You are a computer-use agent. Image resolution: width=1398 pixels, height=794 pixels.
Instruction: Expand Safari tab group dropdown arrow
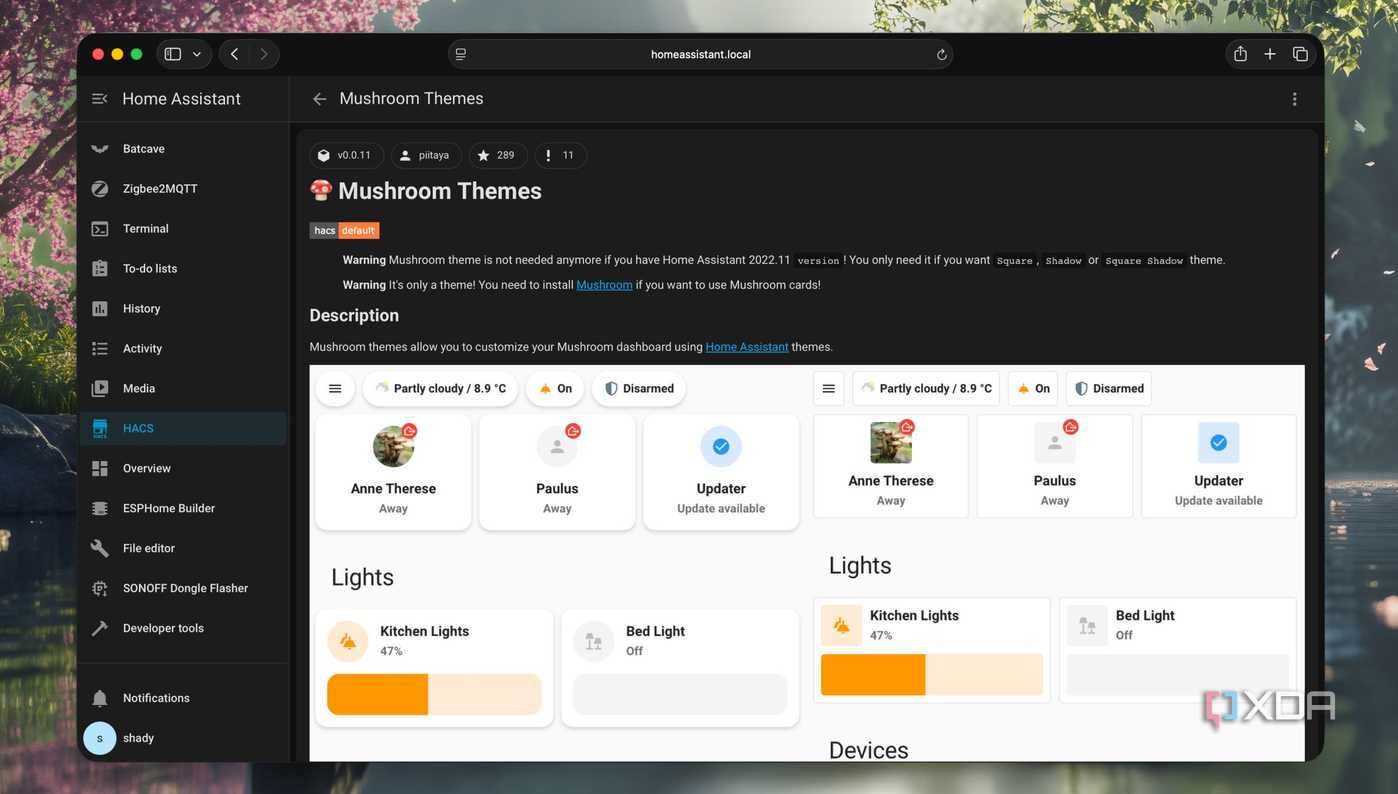(197, 54)
